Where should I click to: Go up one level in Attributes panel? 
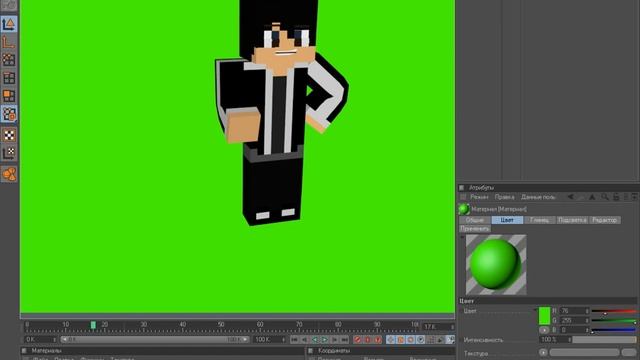(x=592, y=197)
